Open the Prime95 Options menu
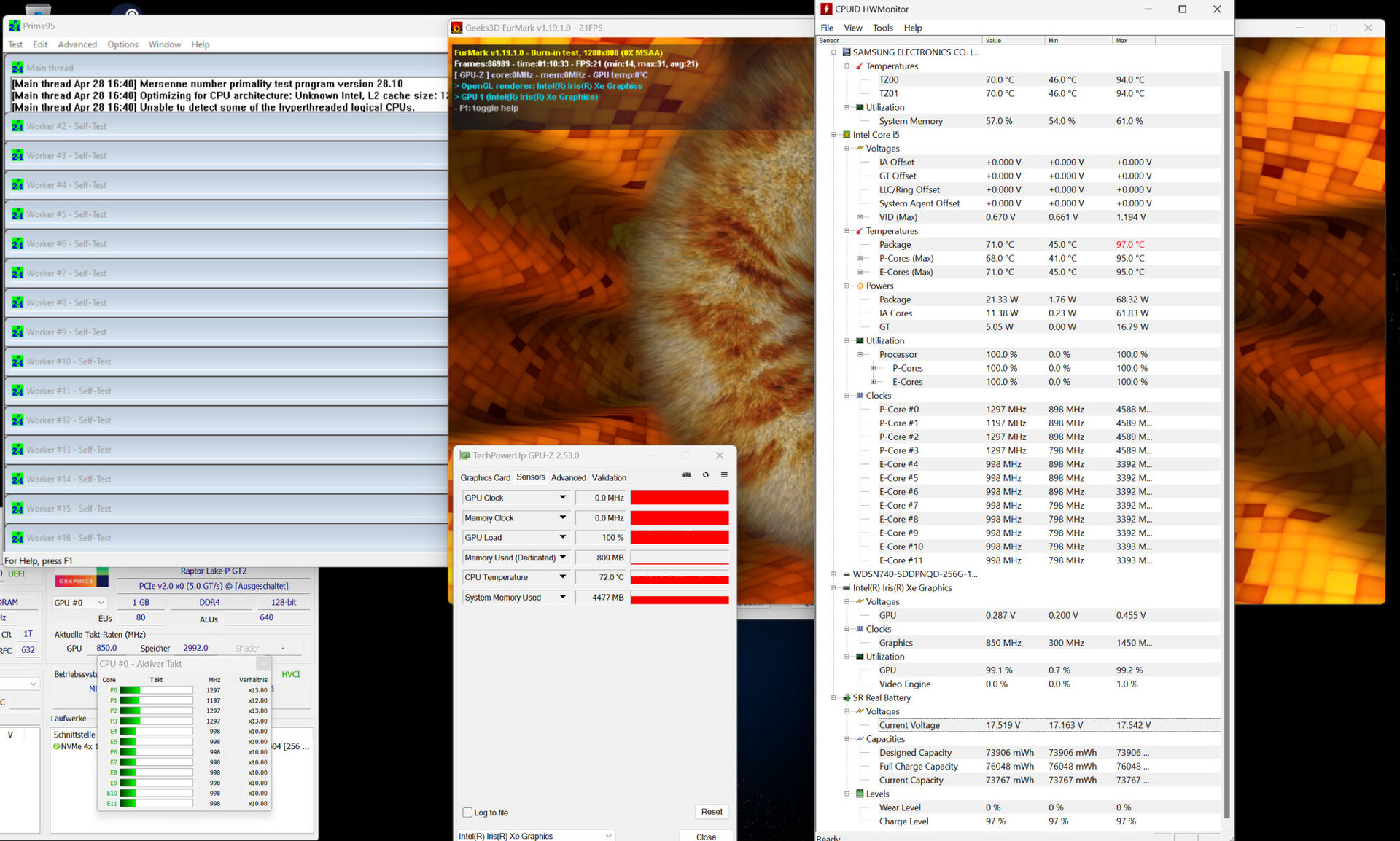Image resolution: width=1400 pixels, height=841 pixels. pyautogui.click(x=122, y=44)
